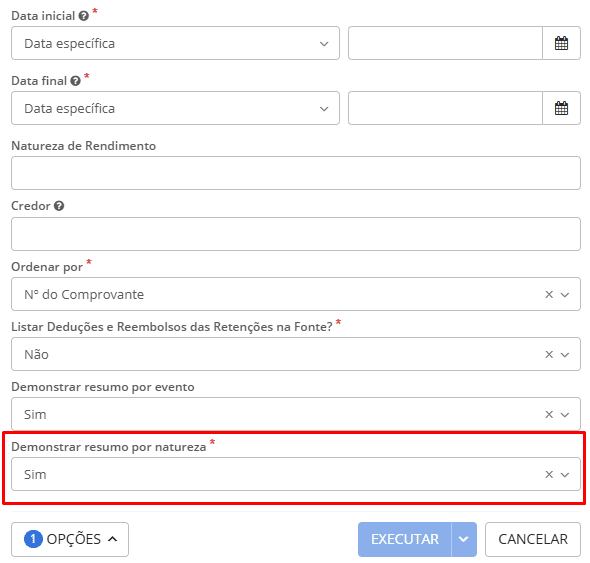Open the EXECUTAR split-button arrow
The image size is (590, 563).
pyautogui.click(x=464, y=539)
